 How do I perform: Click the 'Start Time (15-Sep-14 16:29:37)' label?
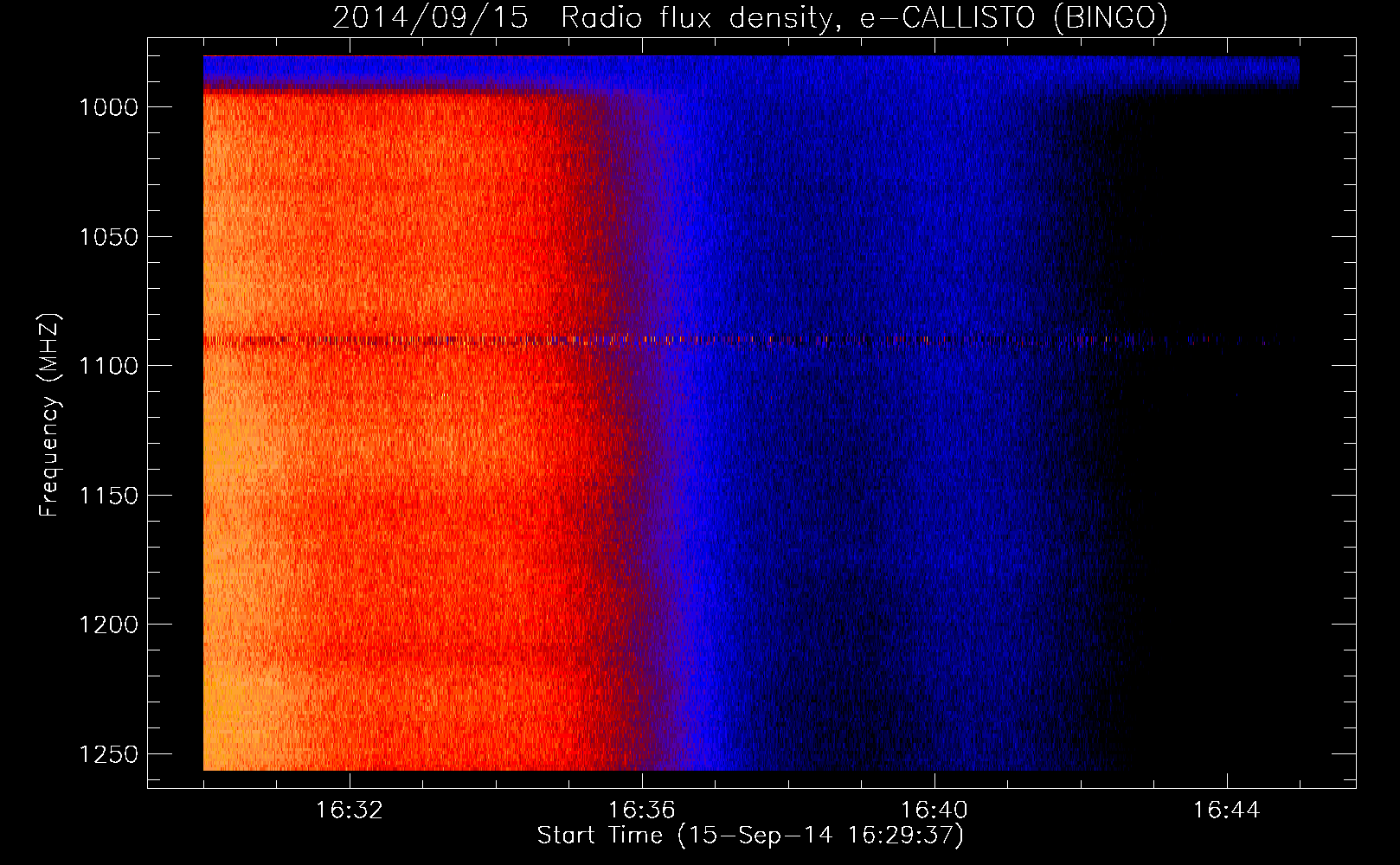[750, 836]
